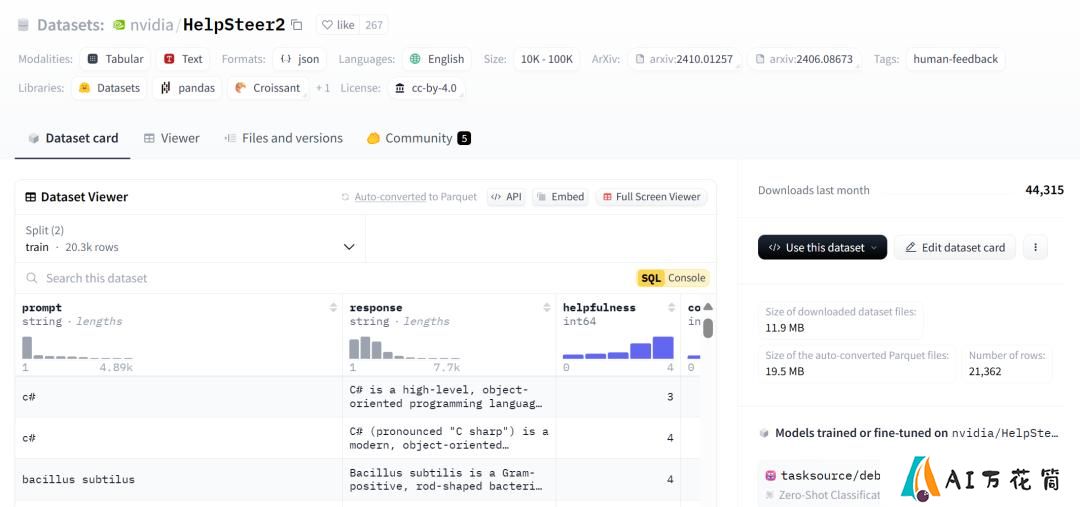The width and height of the screenshot is (1080, 507).
Task: Select the English language tag
Action: (437, 59)
